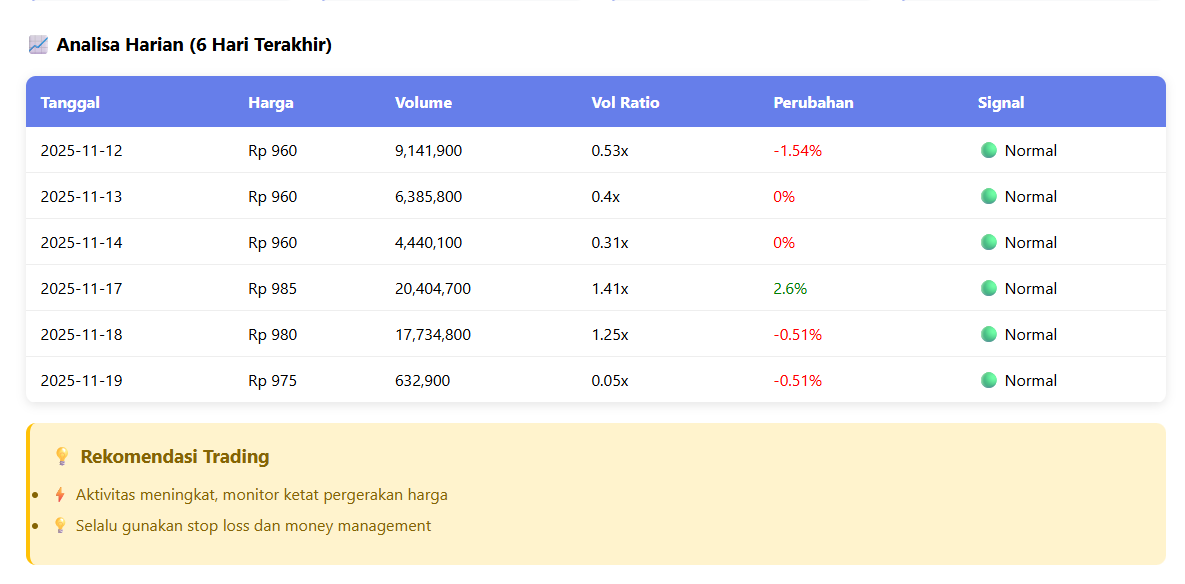Click the -1.54% change value

(x=797, y=151)
